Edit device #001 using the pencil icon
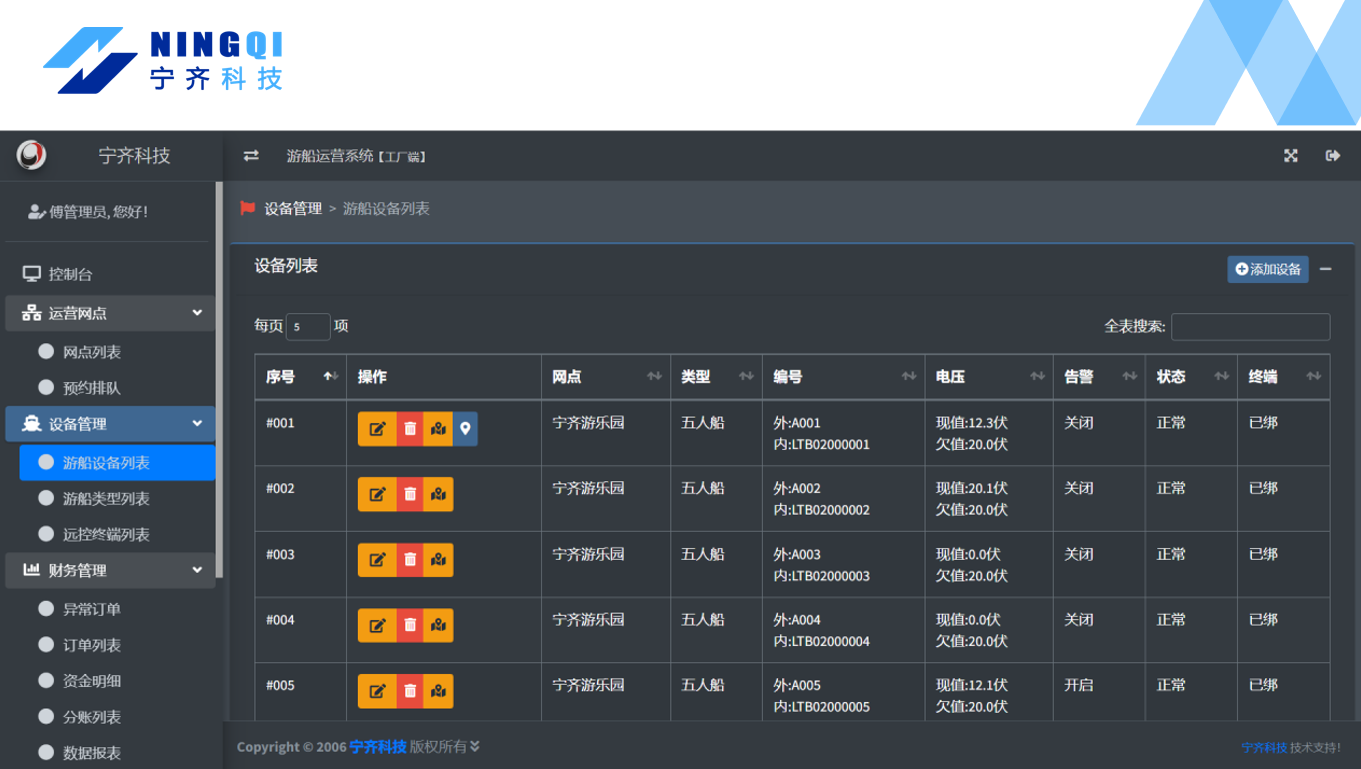 pos(377,428)
